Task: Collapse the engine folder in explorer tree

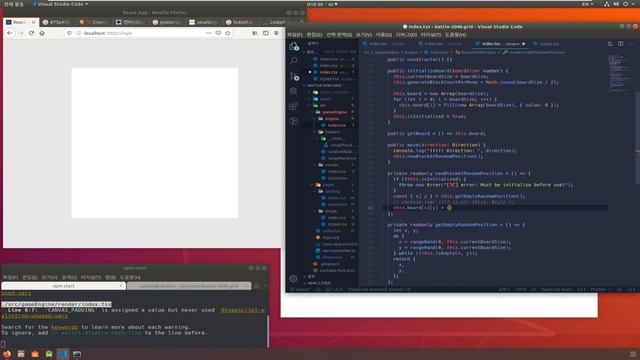Action: (x=332, y=119)
